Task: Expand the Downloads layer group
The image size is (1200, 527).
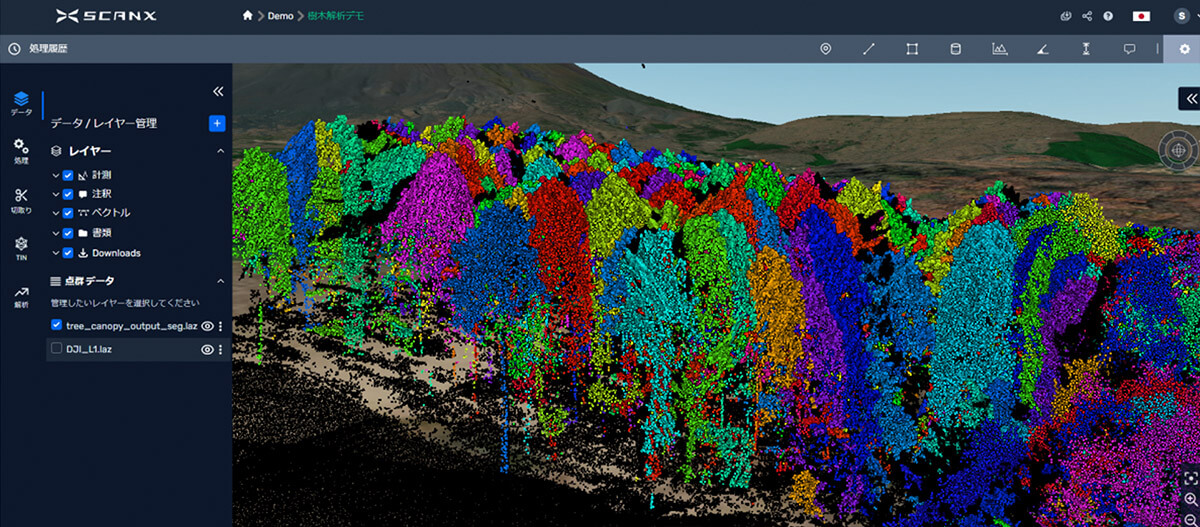Action: pyautogui.click(x=56, y=253)
